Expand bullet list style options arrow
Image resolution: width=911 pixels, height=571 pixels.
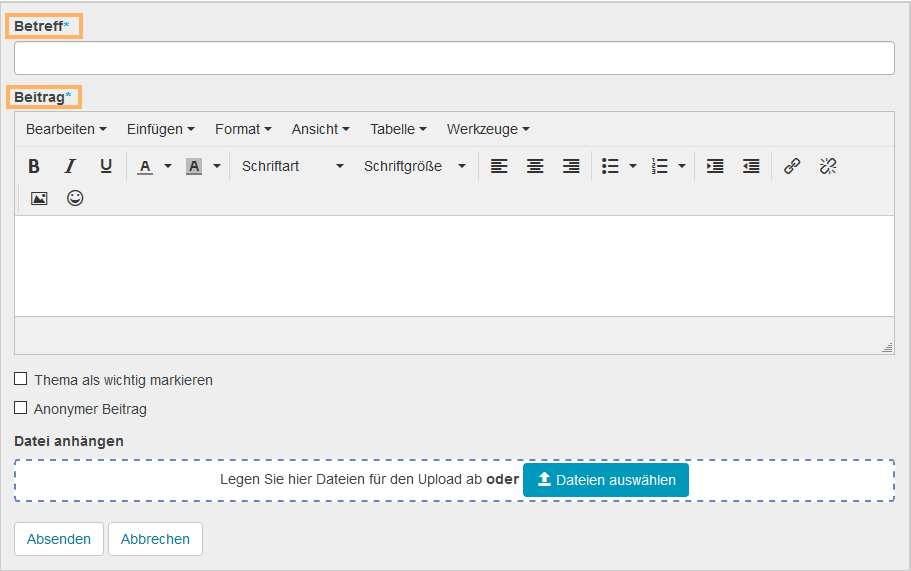pyautogui.click(x=633, y=166)
